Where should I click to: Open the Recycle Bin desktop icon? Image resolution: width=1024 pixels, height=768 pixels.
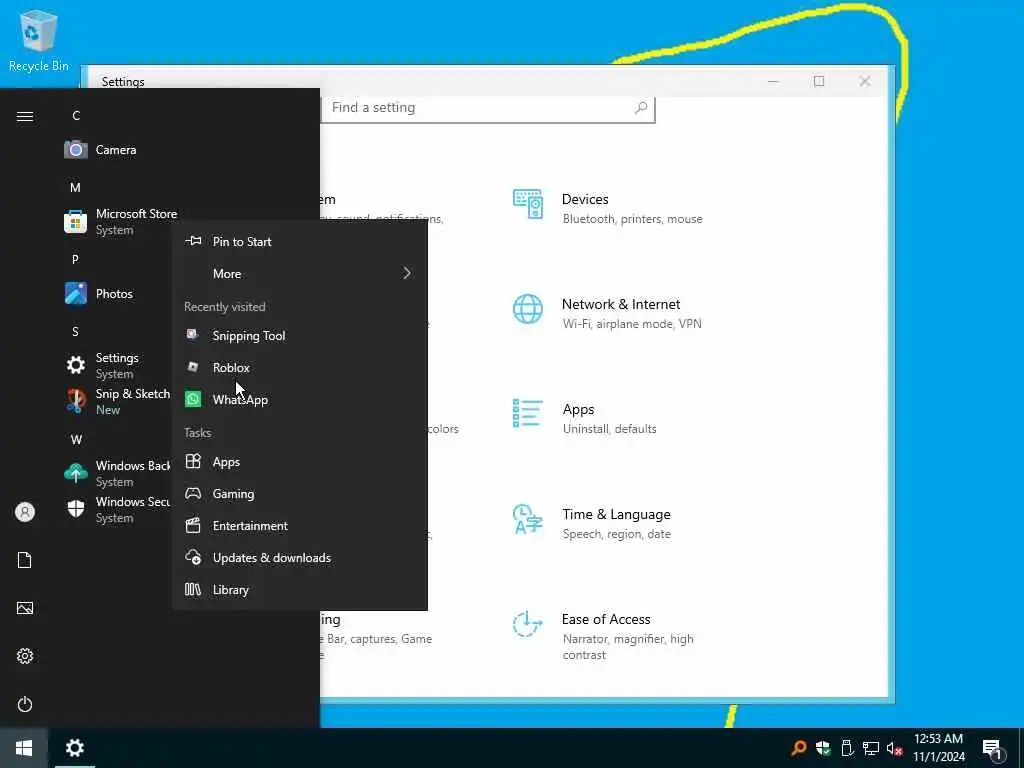click(38, 40)
